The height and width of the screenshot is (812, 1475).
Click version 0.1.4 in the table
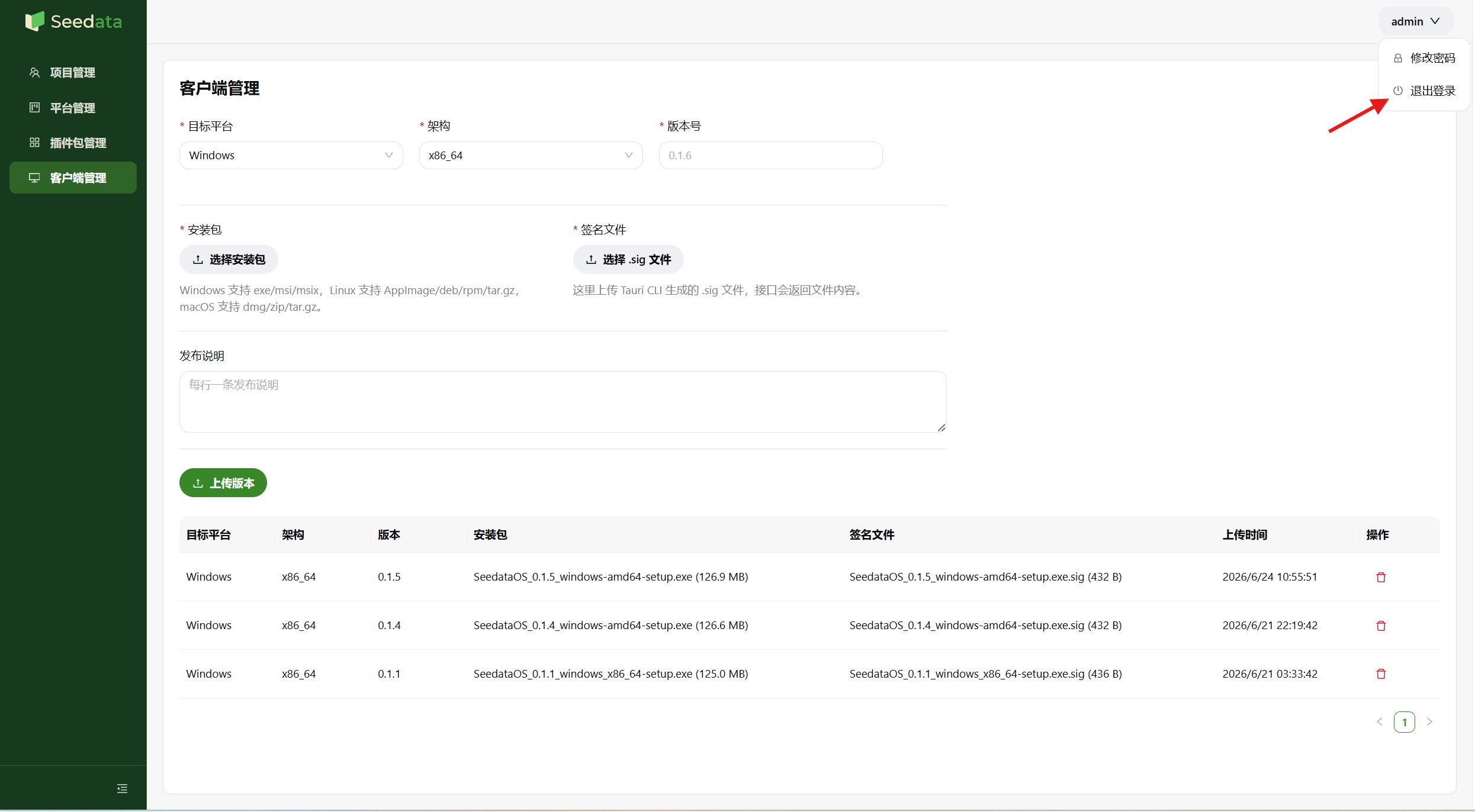pos(389,626)
